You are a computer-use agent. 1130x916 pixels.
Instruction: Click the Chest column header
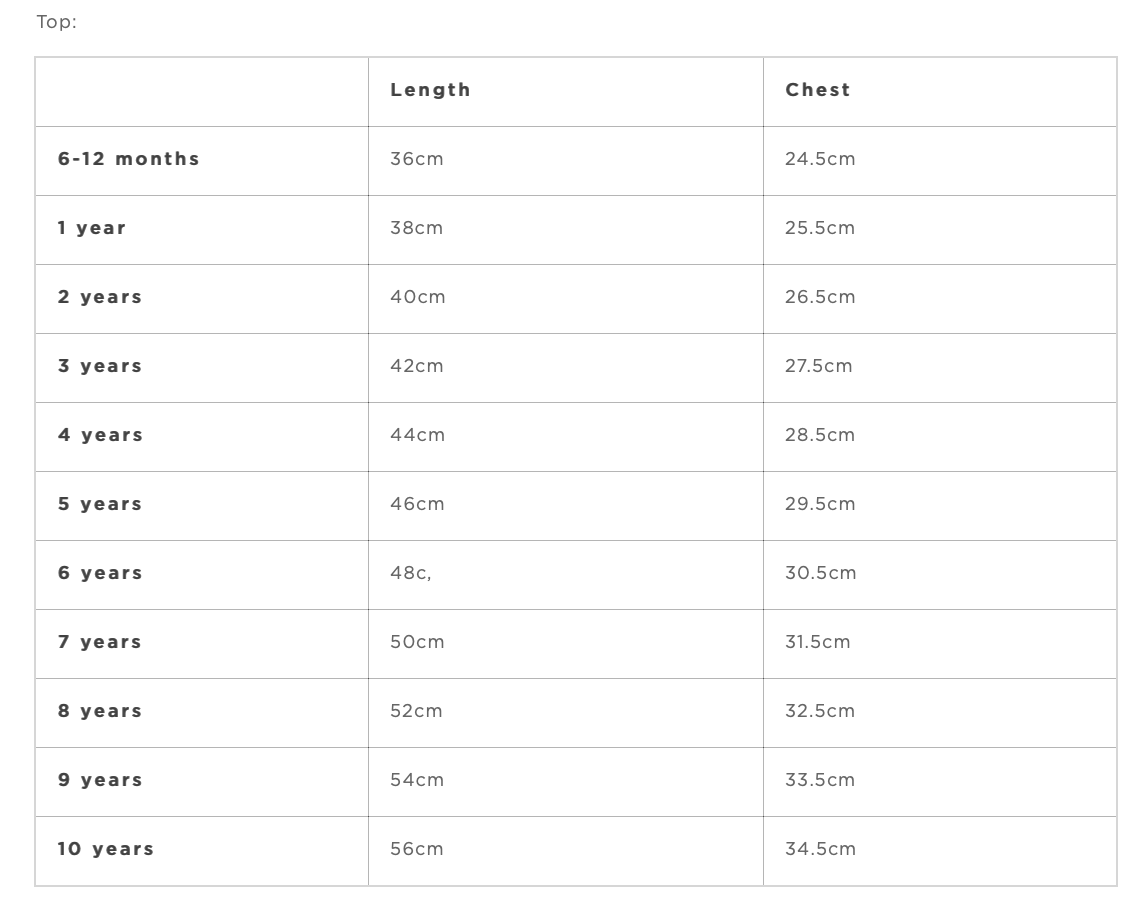[818, 90]
